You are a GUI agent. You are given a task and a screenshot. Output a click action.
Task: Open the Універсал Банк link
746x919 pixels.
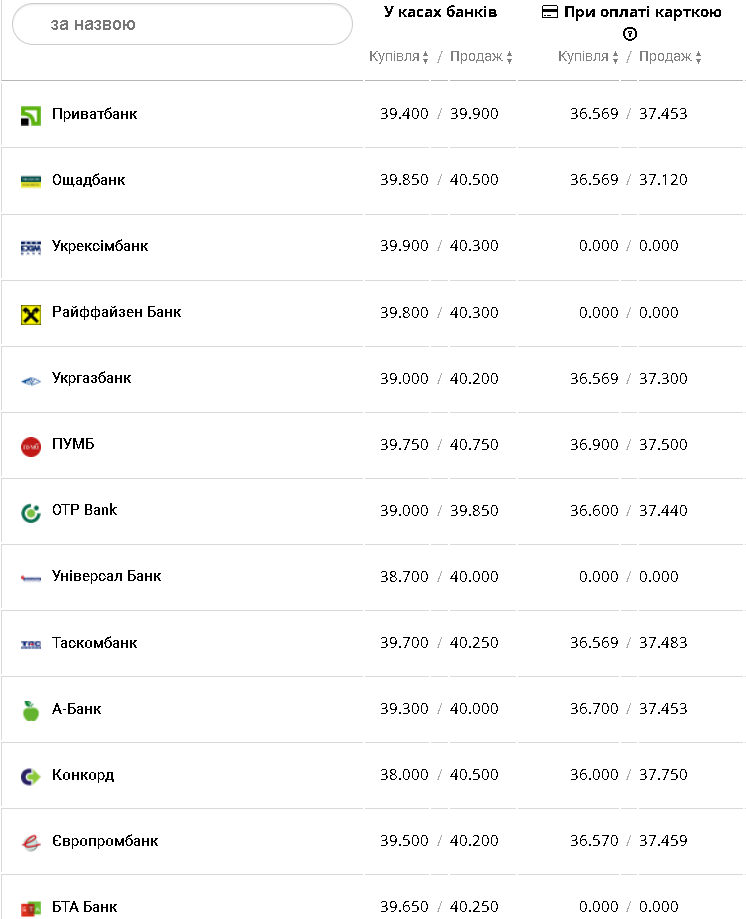click(x=106, y=576)
